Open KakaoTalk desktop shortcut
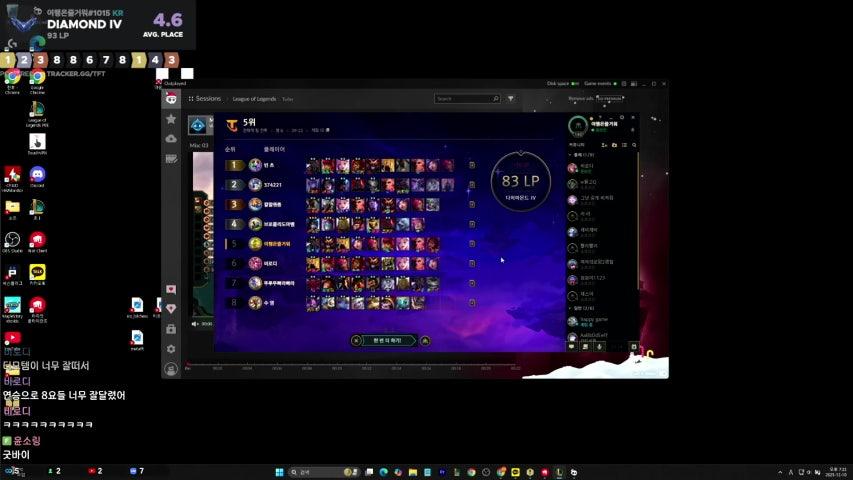 [37, 275]
